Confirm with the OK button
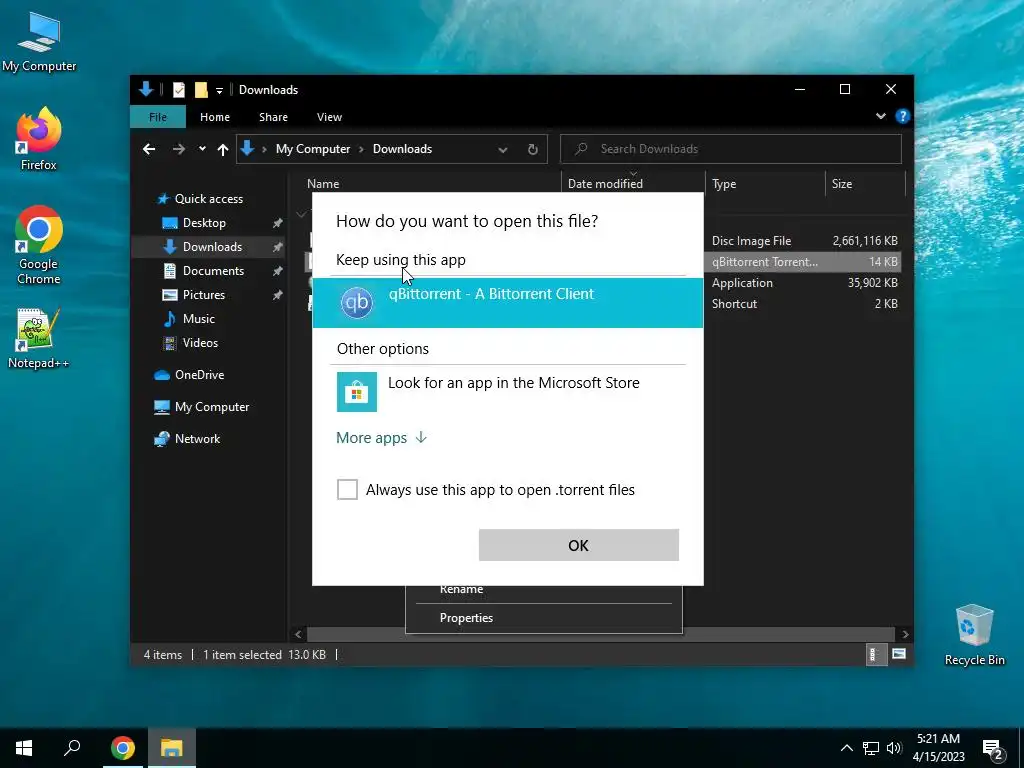1024x768 pixels. [x=579, y=545]
